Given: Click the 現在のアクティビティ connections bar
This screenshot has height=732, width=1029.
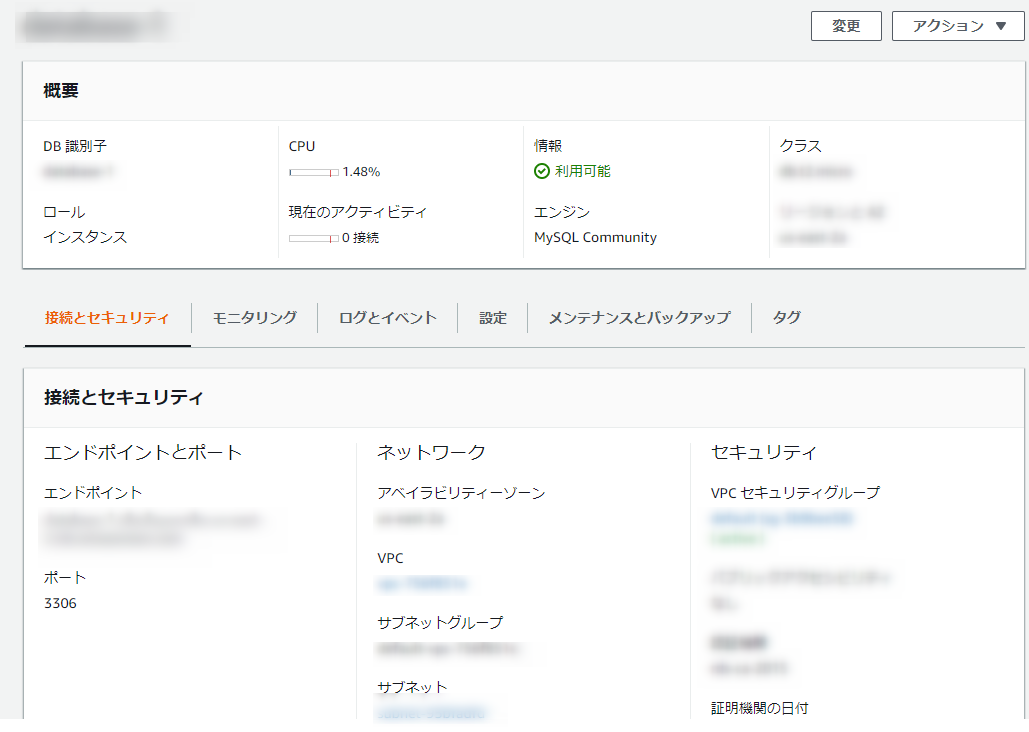Looking at the screenshot, I should pos(314,238).
